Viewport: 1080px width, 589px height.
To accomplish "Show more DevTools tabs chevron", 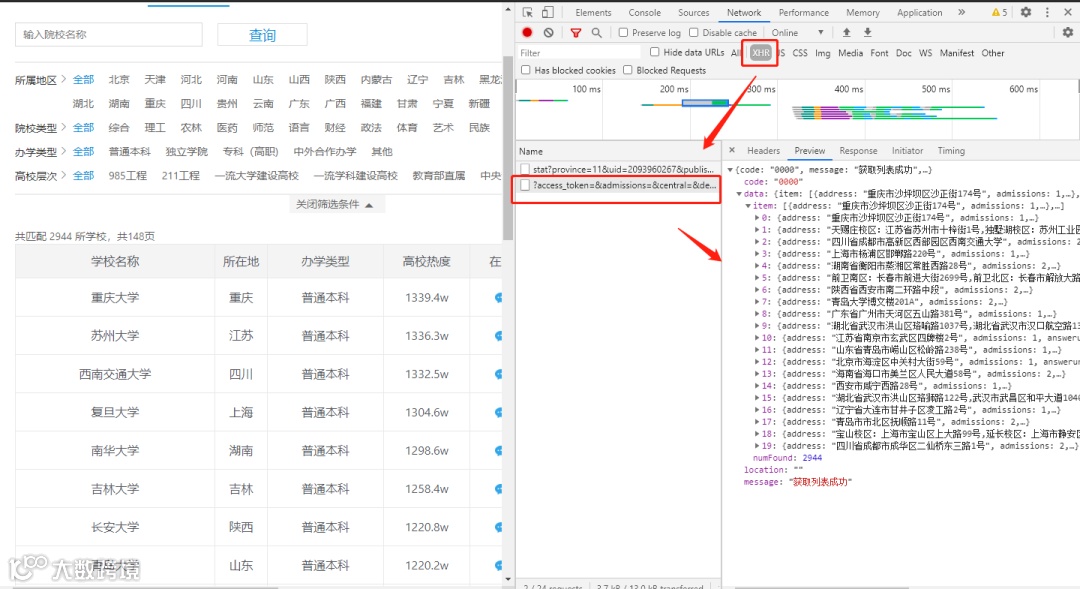I will coord(962,12).
